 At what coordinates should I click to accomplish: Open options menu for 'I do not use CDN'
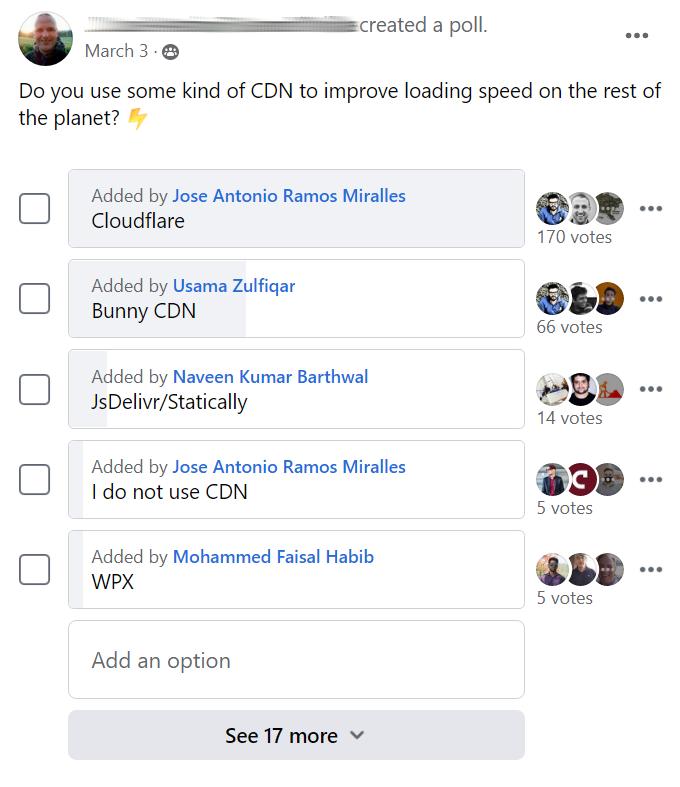click(651, 479)
